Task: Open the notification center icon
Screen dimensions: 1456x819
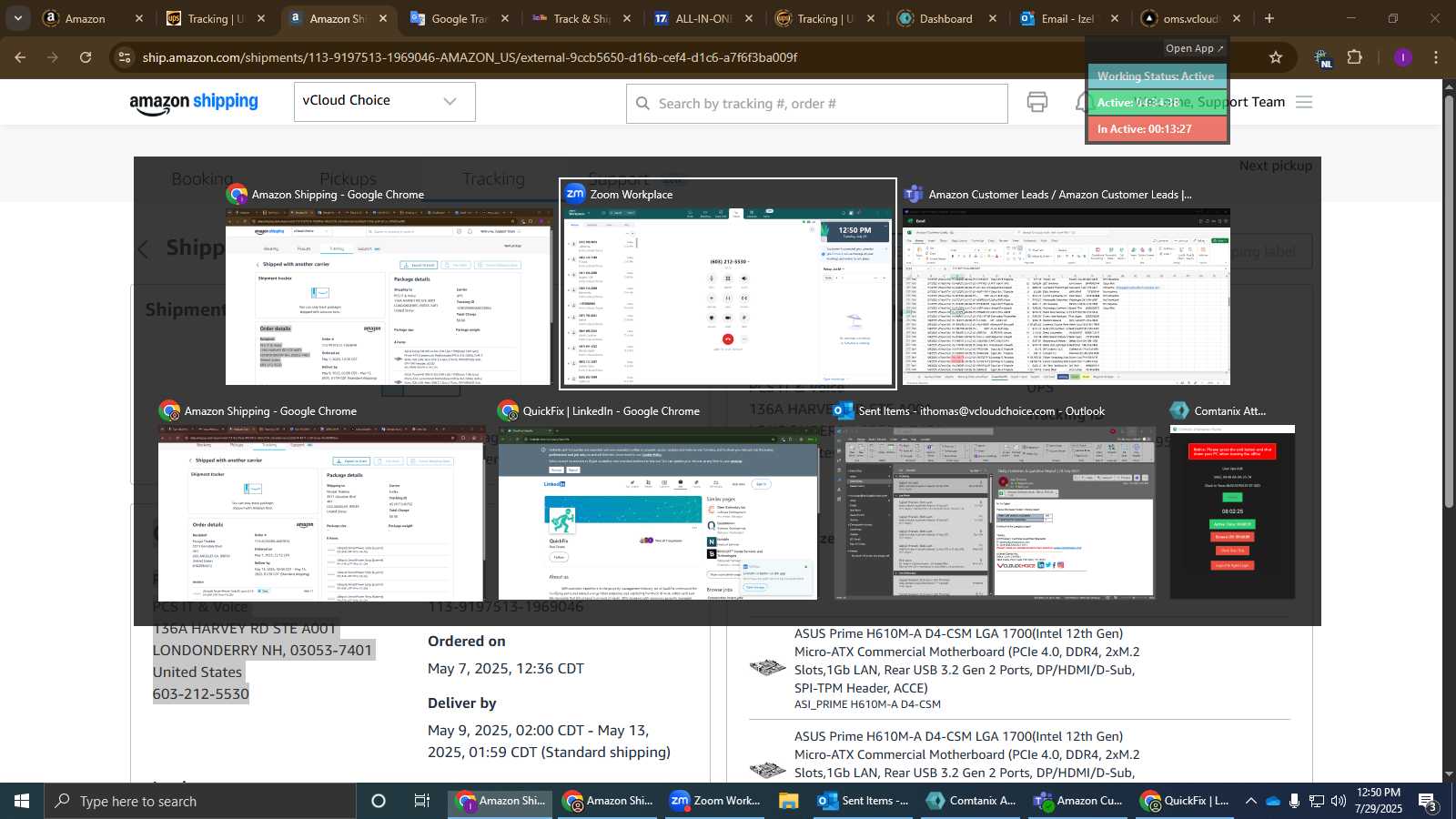Action: [x=1427, y=802]
